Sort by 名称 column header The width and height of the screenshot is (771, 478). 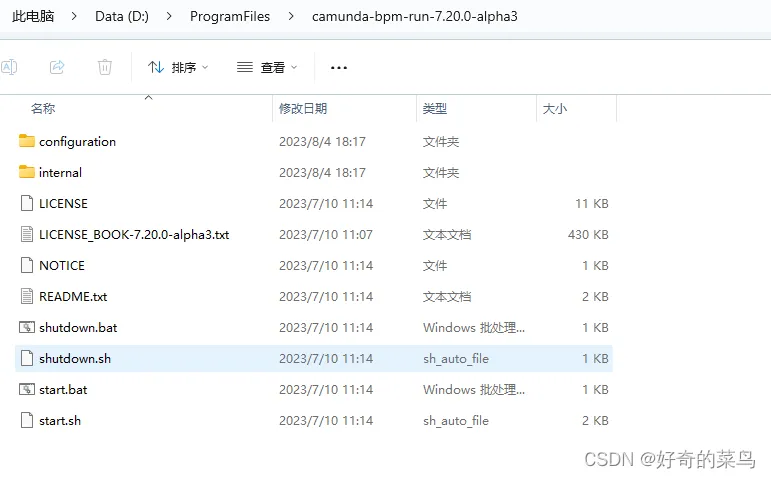coord(43,109)
